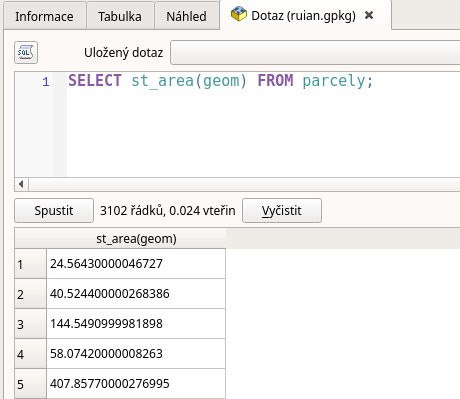Click cell value 40.524400000268386

(x=136, y=294)
